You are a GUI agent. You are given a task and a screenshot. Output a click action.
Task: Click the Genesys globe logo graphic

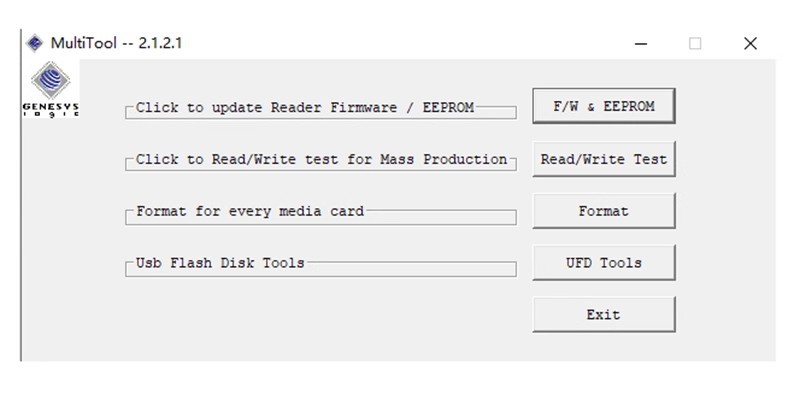tap(50, 81)
